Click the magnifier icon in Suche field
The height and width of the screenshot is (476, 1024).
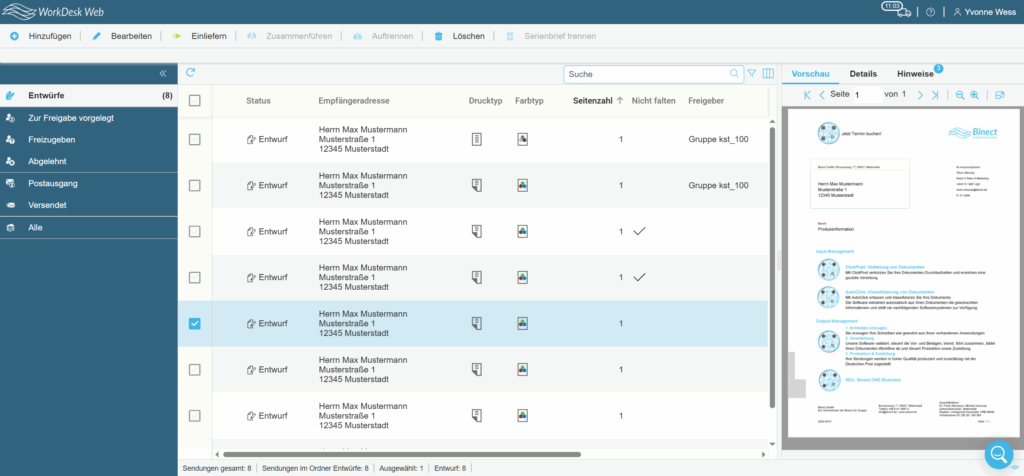735,74
